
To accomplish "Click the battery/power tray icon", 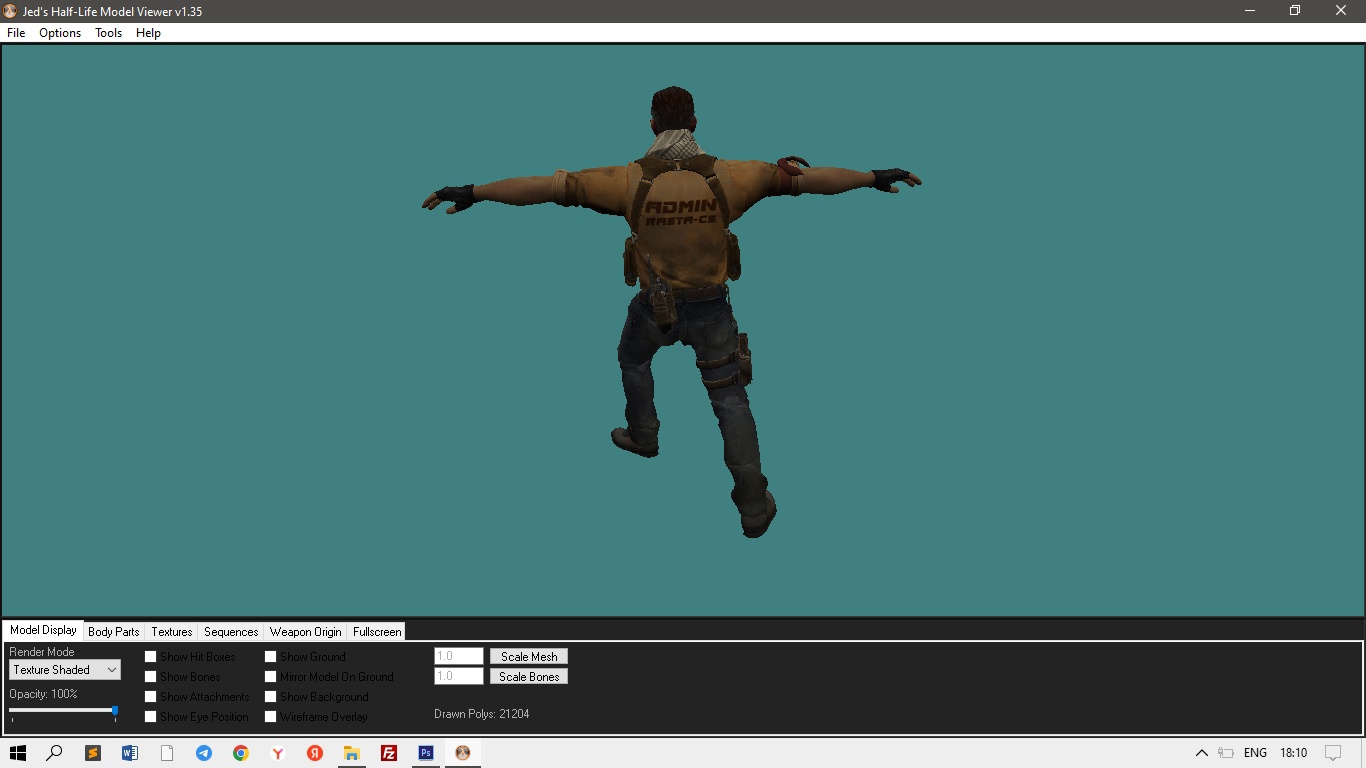I will point(1227,753).
